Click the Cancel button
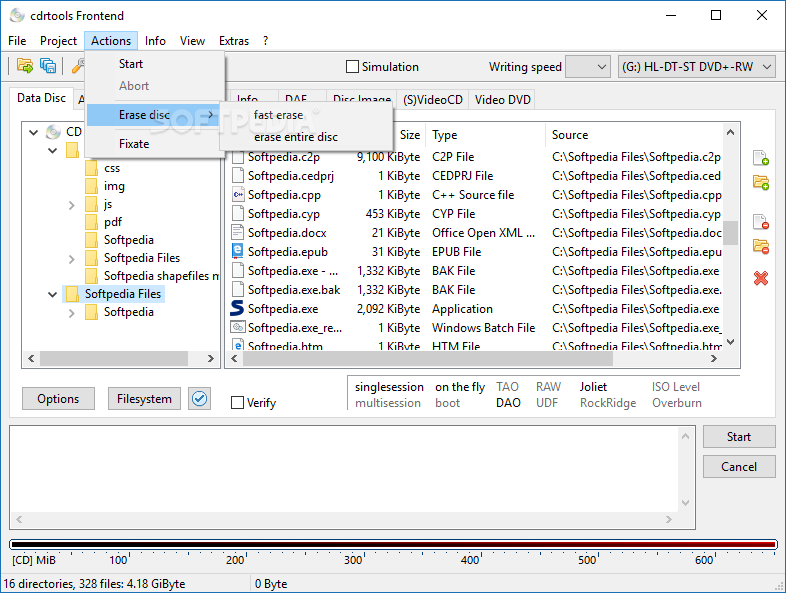786x593 pixels. click(739, 467)
